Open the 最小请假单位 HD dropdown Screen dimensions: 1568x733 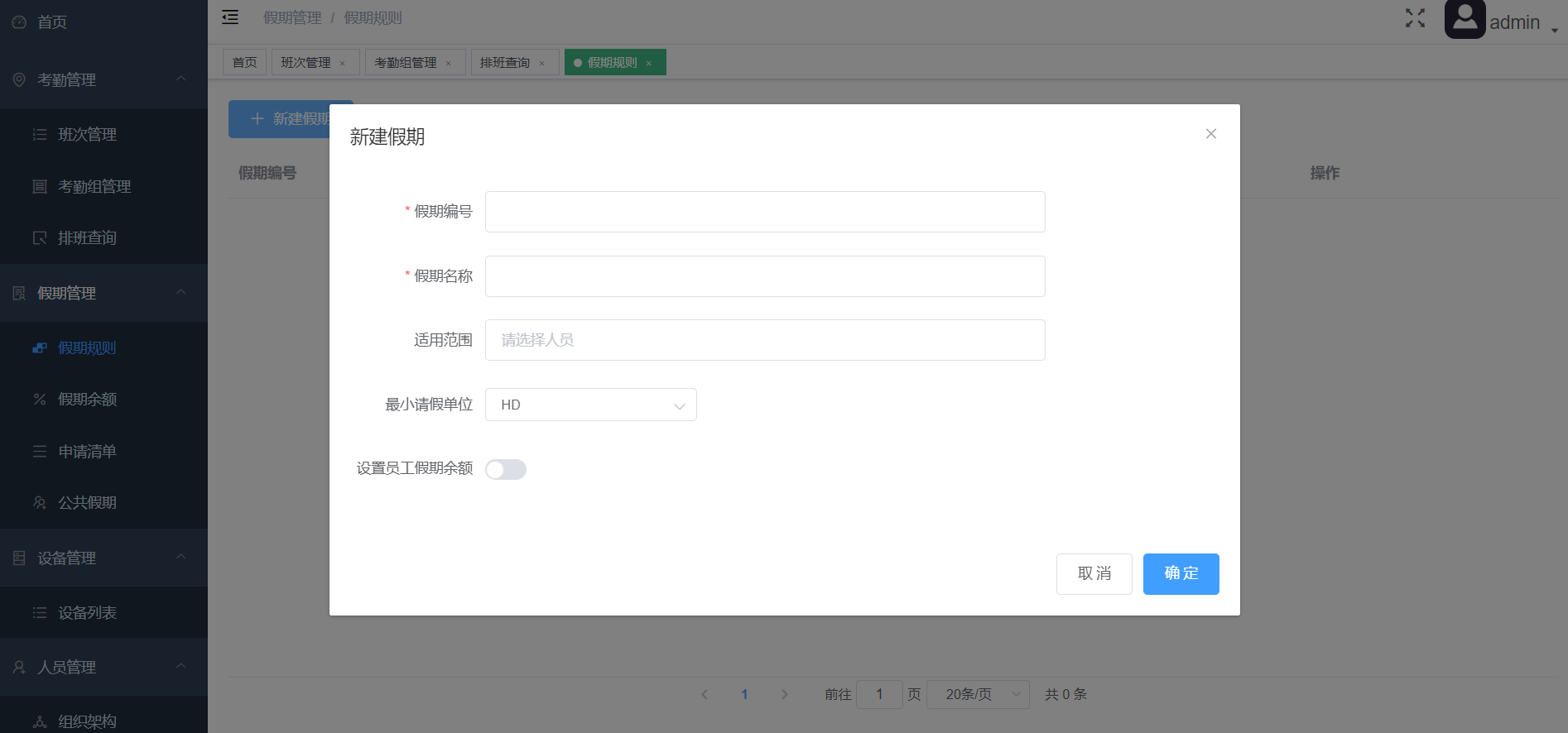(x=591, y=405)
